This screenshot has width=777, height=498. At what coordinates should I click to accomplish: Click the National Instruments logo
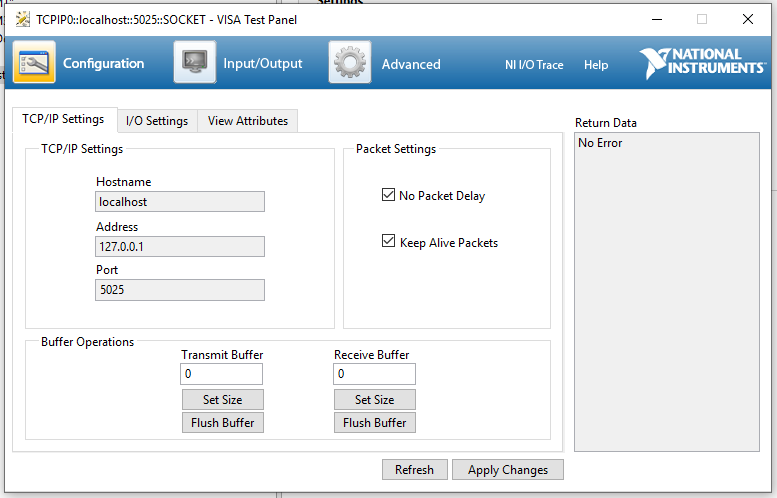702,62
